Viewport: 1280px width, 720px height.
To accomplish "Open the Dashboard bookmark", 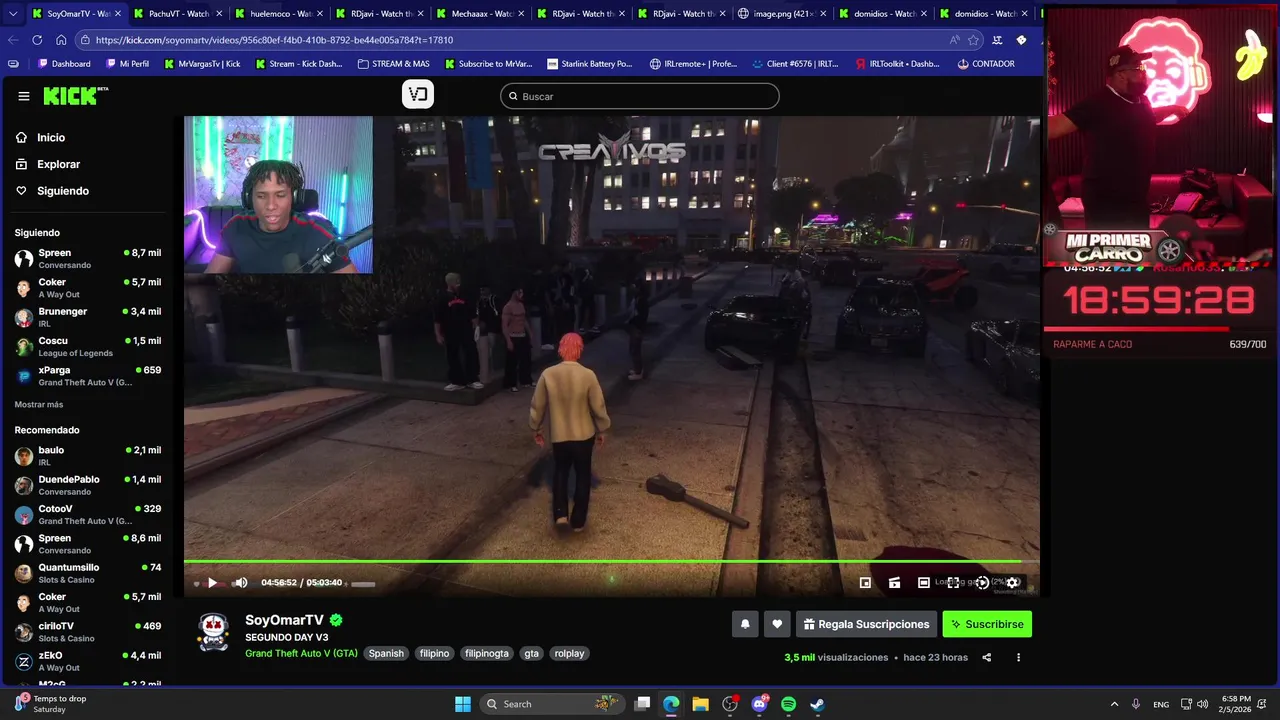I will click(64, 64).
